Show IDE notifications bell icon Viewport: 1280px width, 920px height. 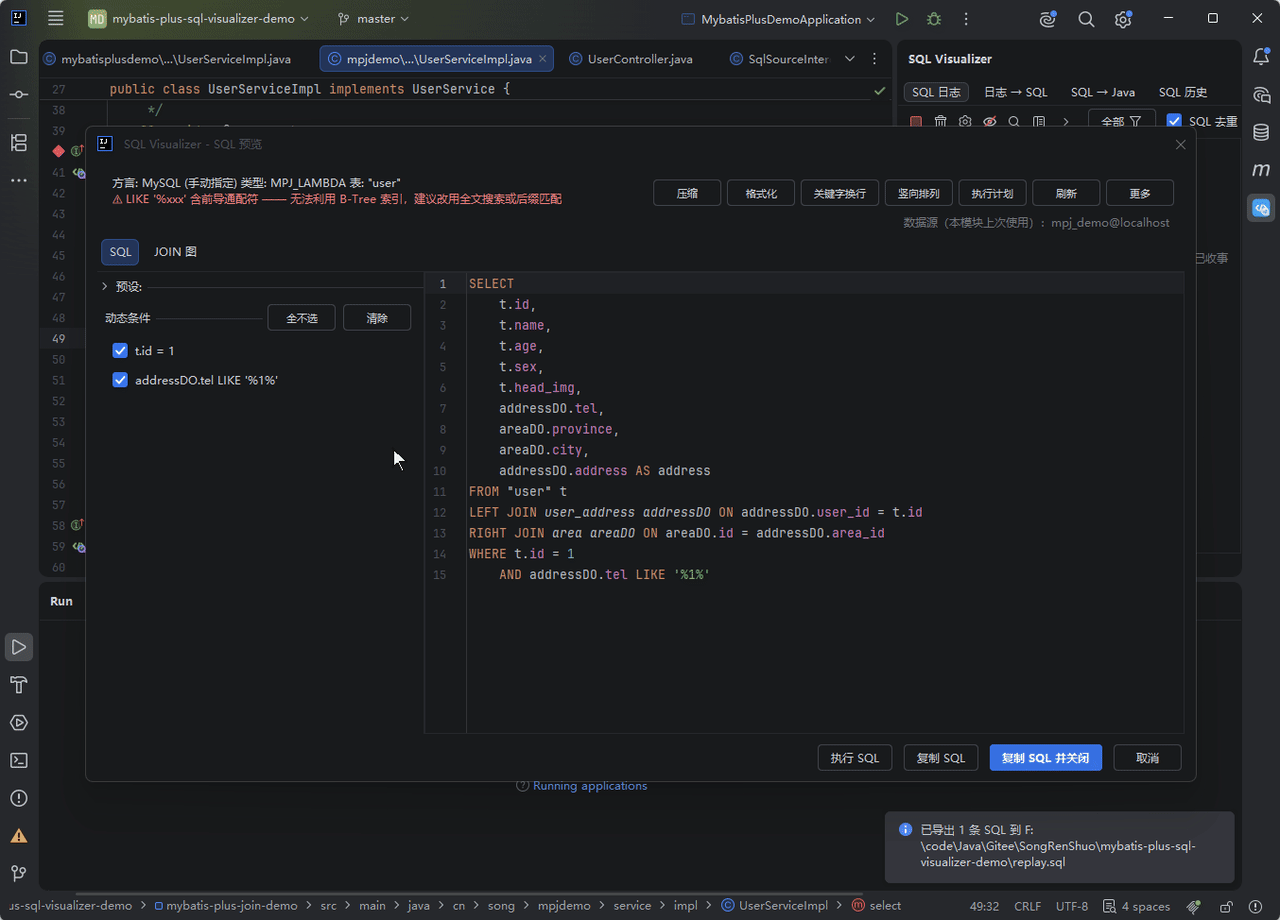click(x=1261, y=57)
